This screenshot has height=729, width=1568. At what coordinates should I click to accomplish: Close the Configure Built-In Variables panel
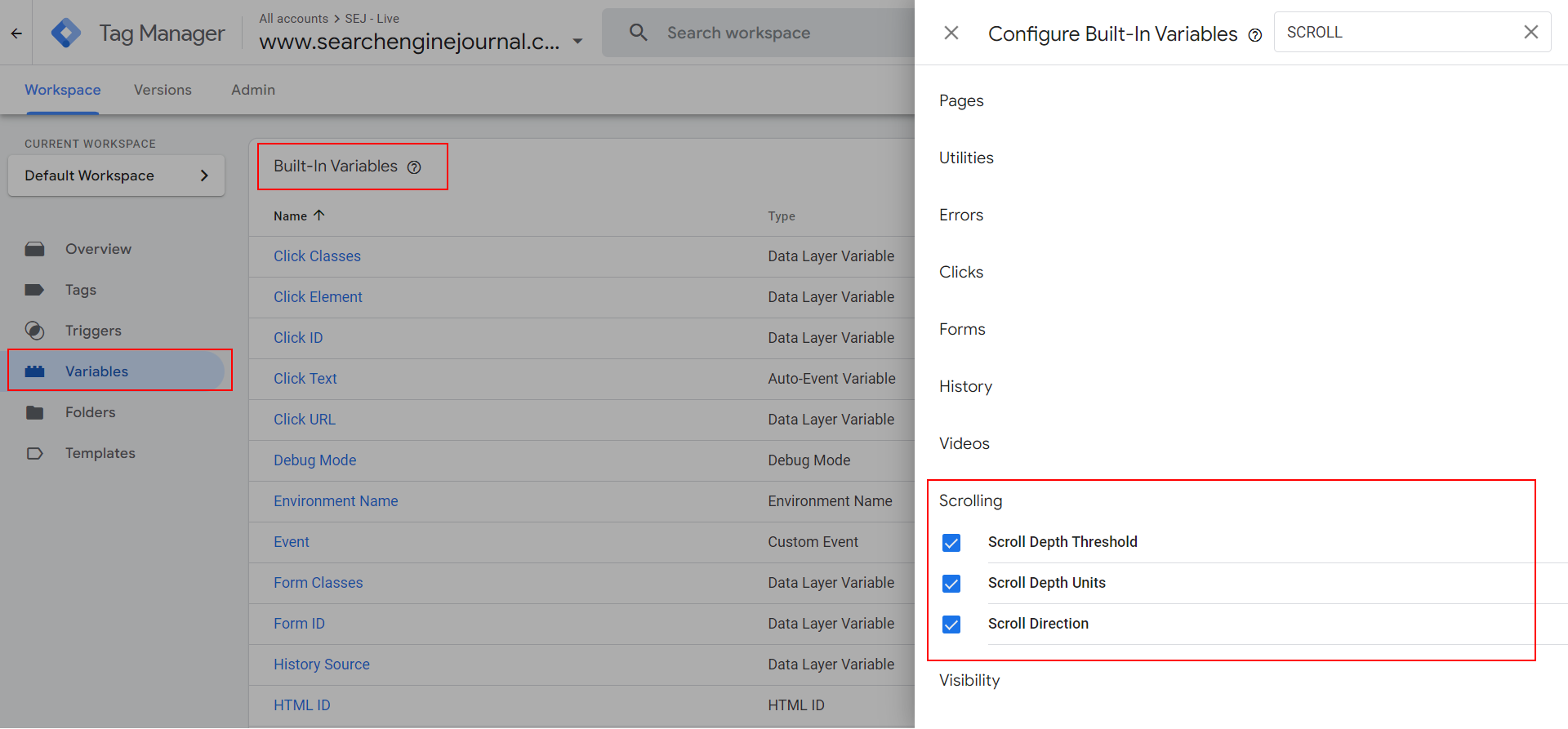tap(951, 33)
